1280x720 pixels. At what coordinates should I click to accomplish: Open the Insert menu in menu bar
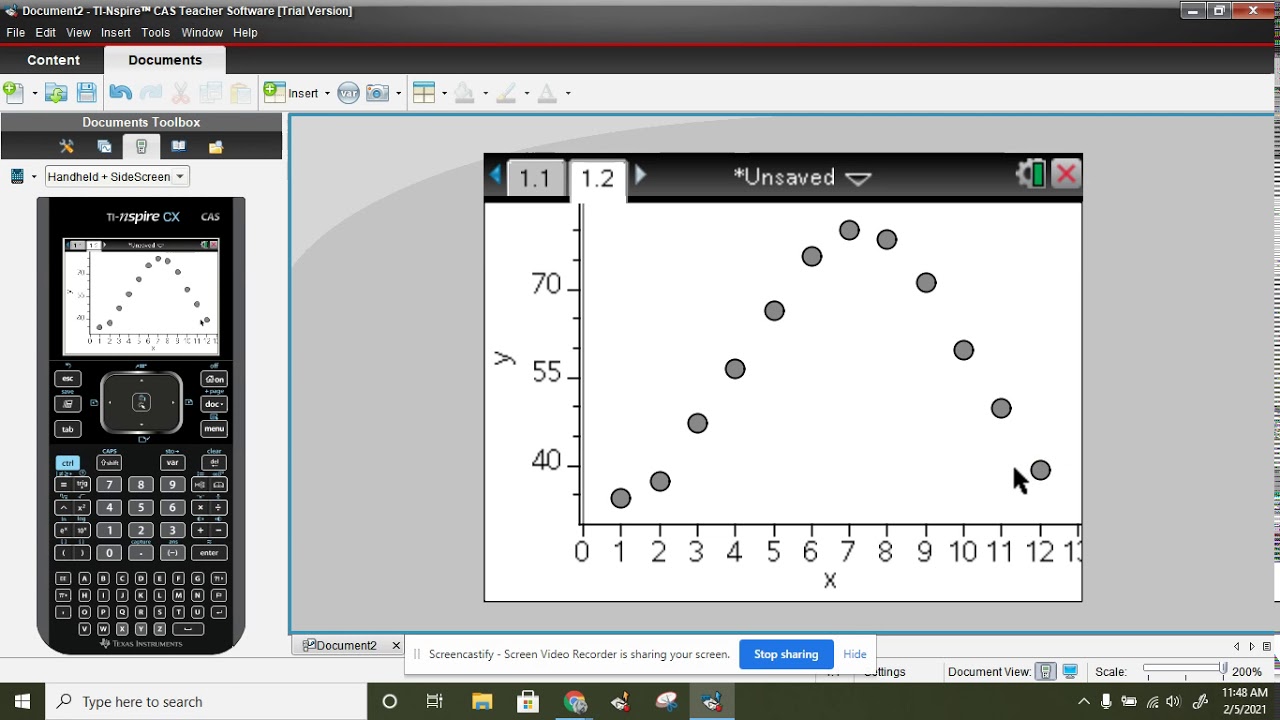point(116,33)
